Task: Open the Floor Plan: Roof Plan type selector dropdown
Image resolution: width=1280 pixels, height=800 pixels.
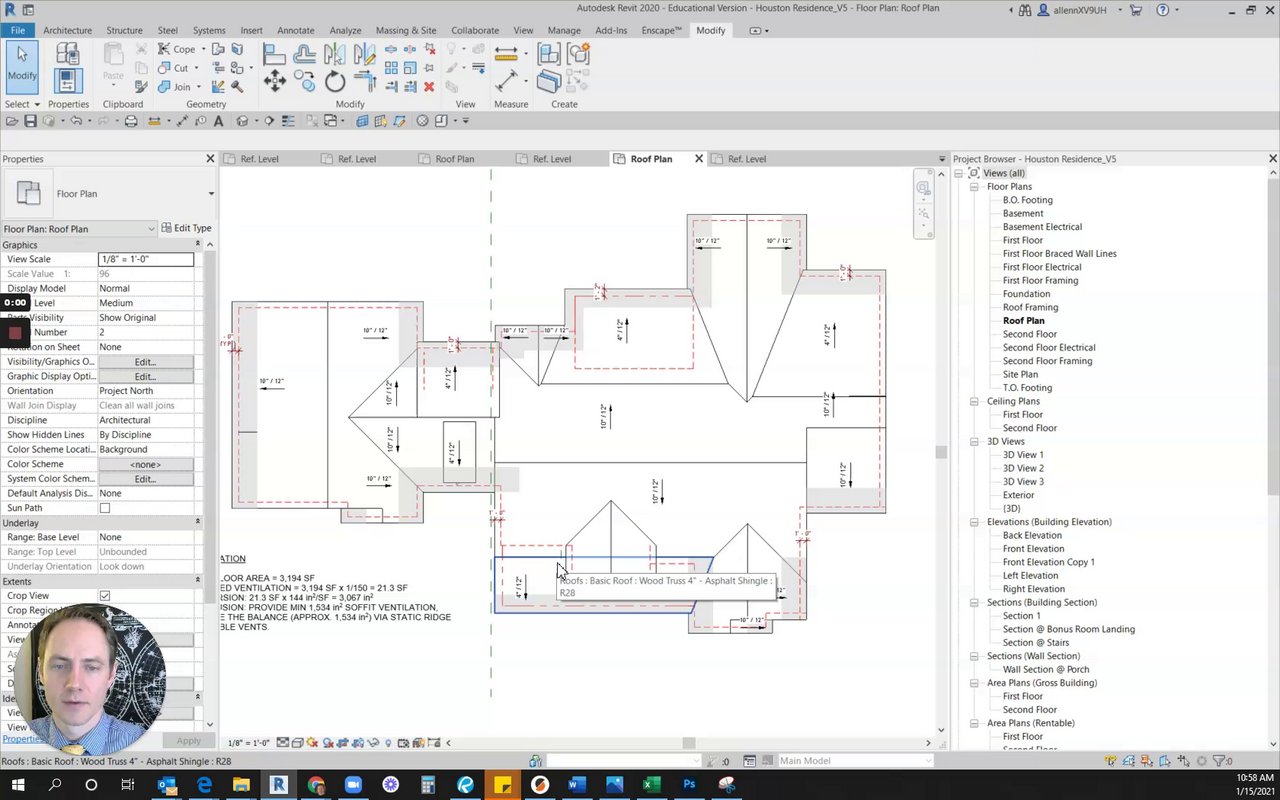Action: [151, 229]
